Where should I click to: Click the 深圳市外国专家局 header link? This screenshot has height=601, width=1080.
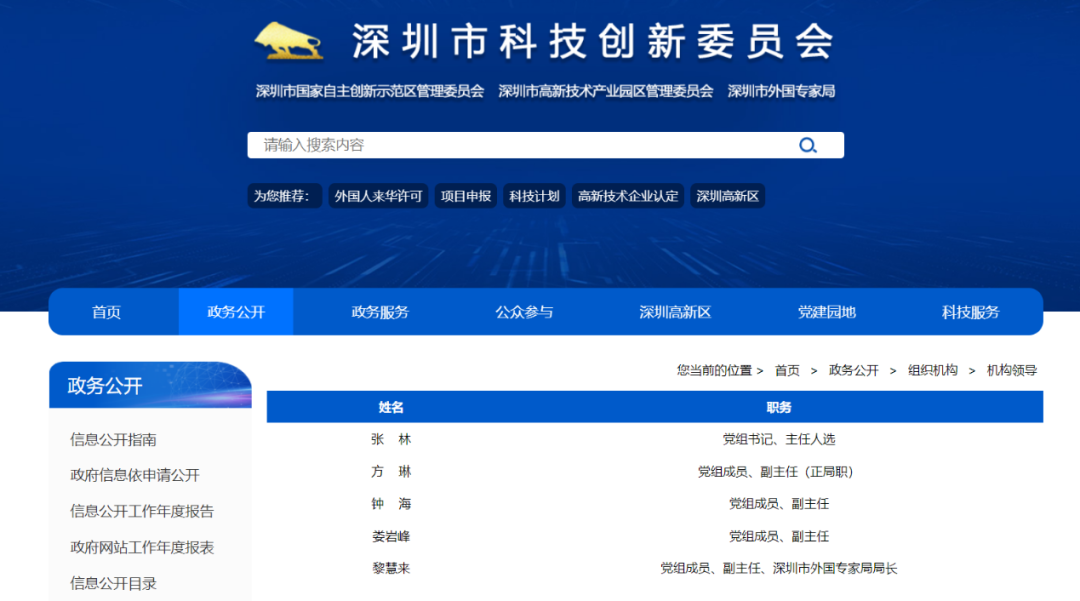(781, 91)
